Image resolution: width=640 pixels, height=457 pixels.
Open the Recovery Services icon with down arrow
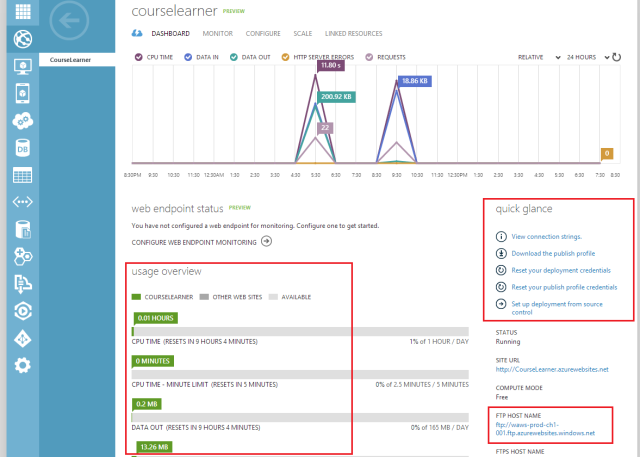[23, 284]
